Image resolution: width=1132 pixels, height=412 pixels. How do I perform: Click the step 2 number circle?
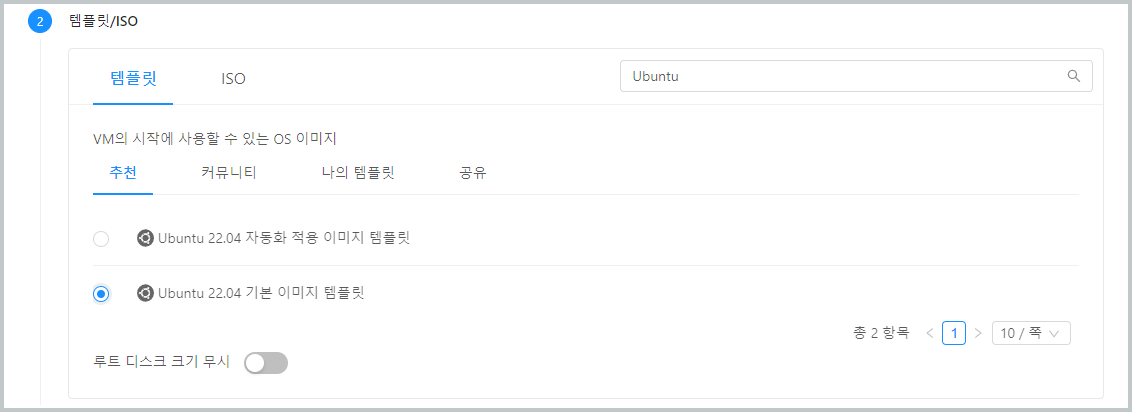click(40, 20)
